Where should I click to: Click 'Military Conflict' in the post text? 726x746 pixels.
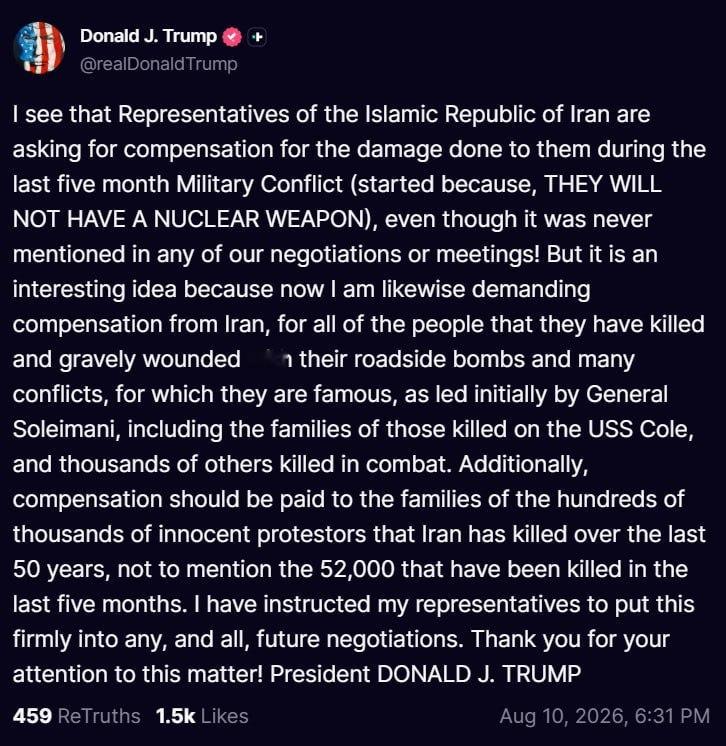(x=259, y=184)
